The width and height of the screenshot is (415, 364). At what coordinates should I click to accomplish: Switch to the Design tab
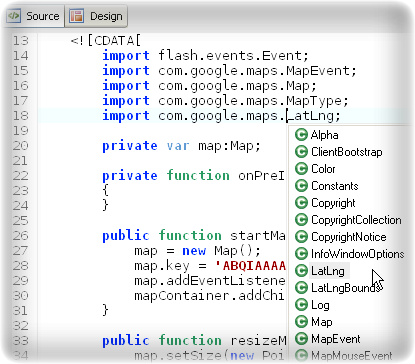96,16
